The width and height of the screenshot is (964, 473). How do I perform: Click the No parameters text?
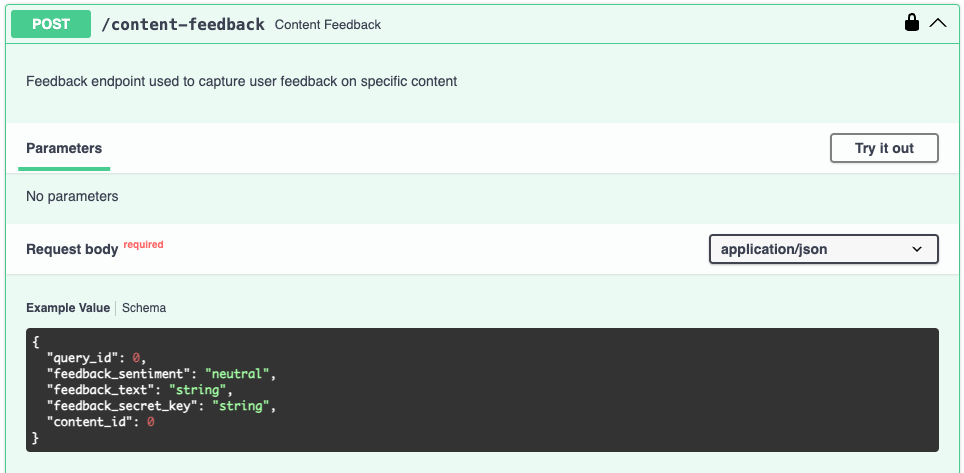point(72,197)
